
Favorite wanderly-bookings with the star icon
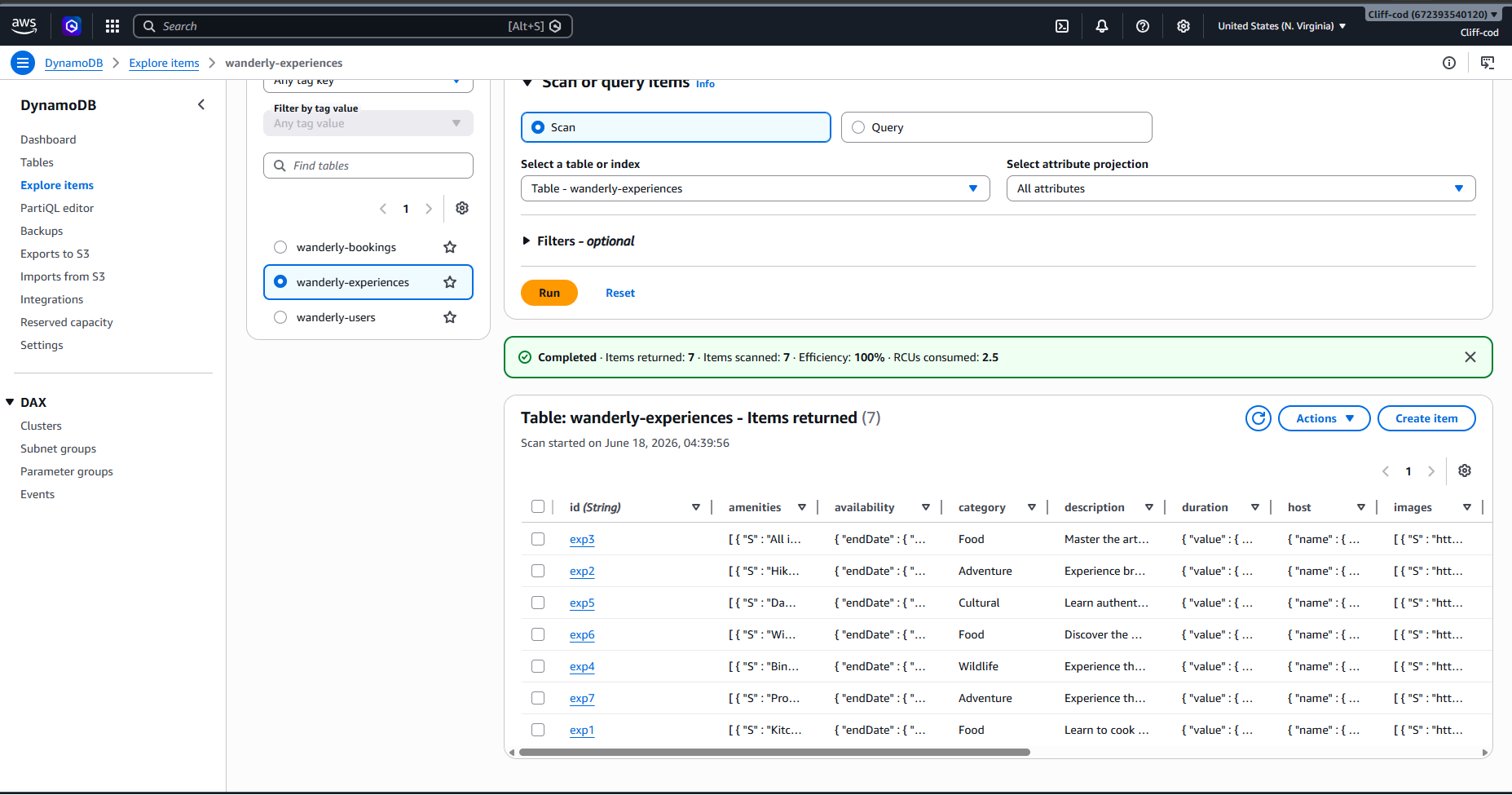450,247
